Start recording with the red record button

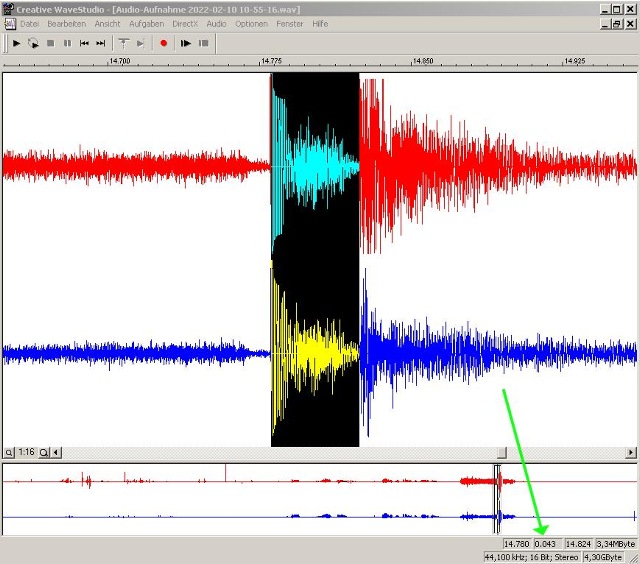(164, 43)
